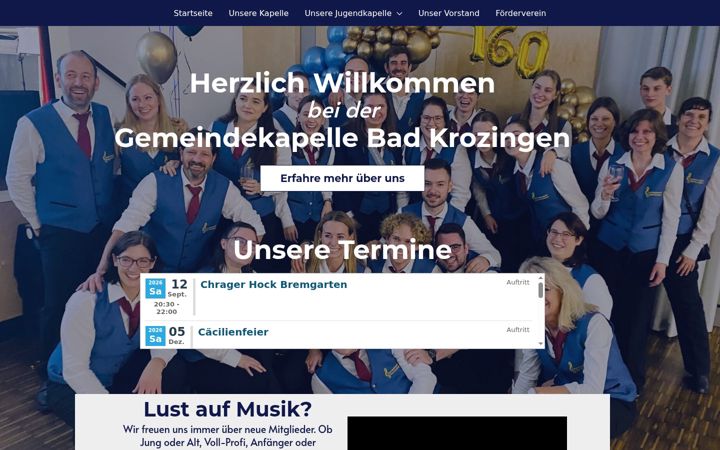Screen dimensions: 720x450
Task: Click the Herzlich Willkommen heading
Action: click(x=343, y=84)
